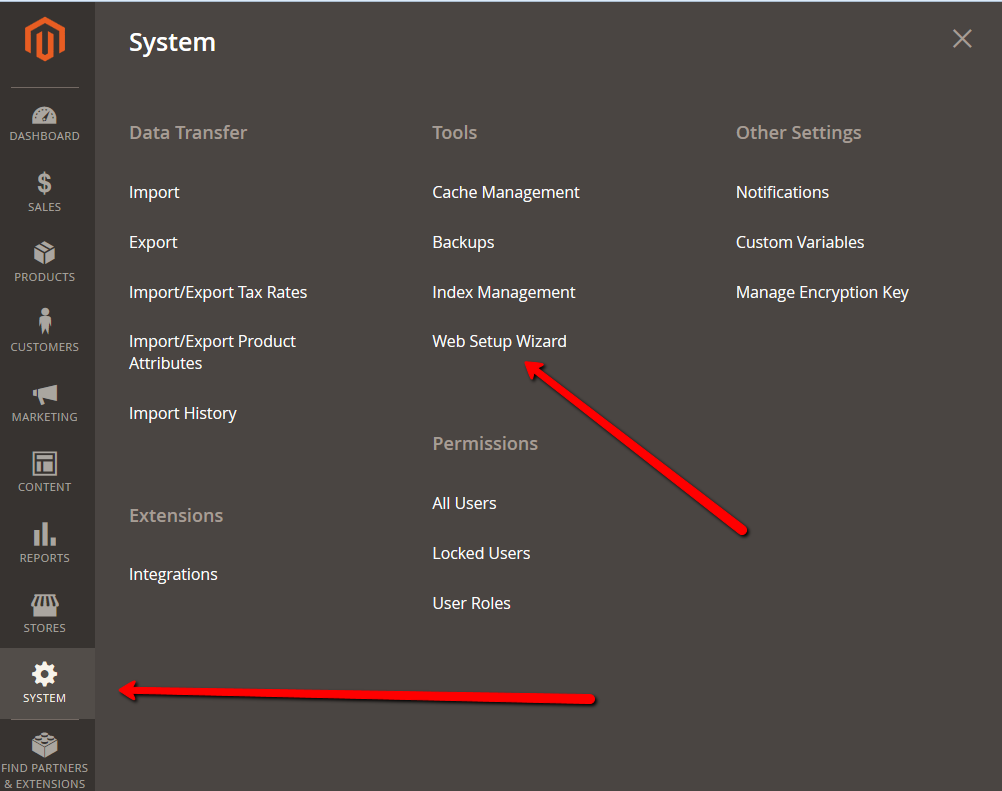Launch the Web Setup Wizard

(499, 341)
